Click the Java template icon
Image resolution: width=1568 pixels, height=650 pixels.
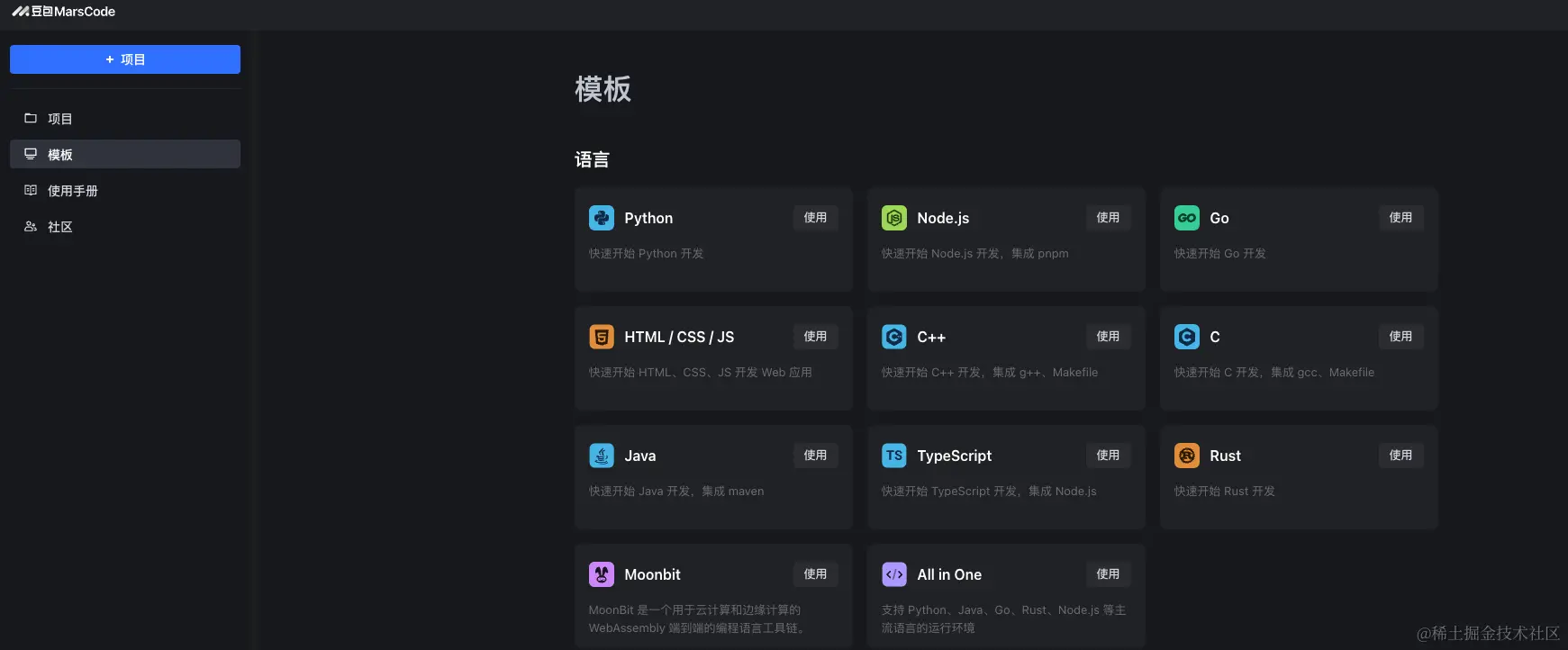tap(602, 456)
